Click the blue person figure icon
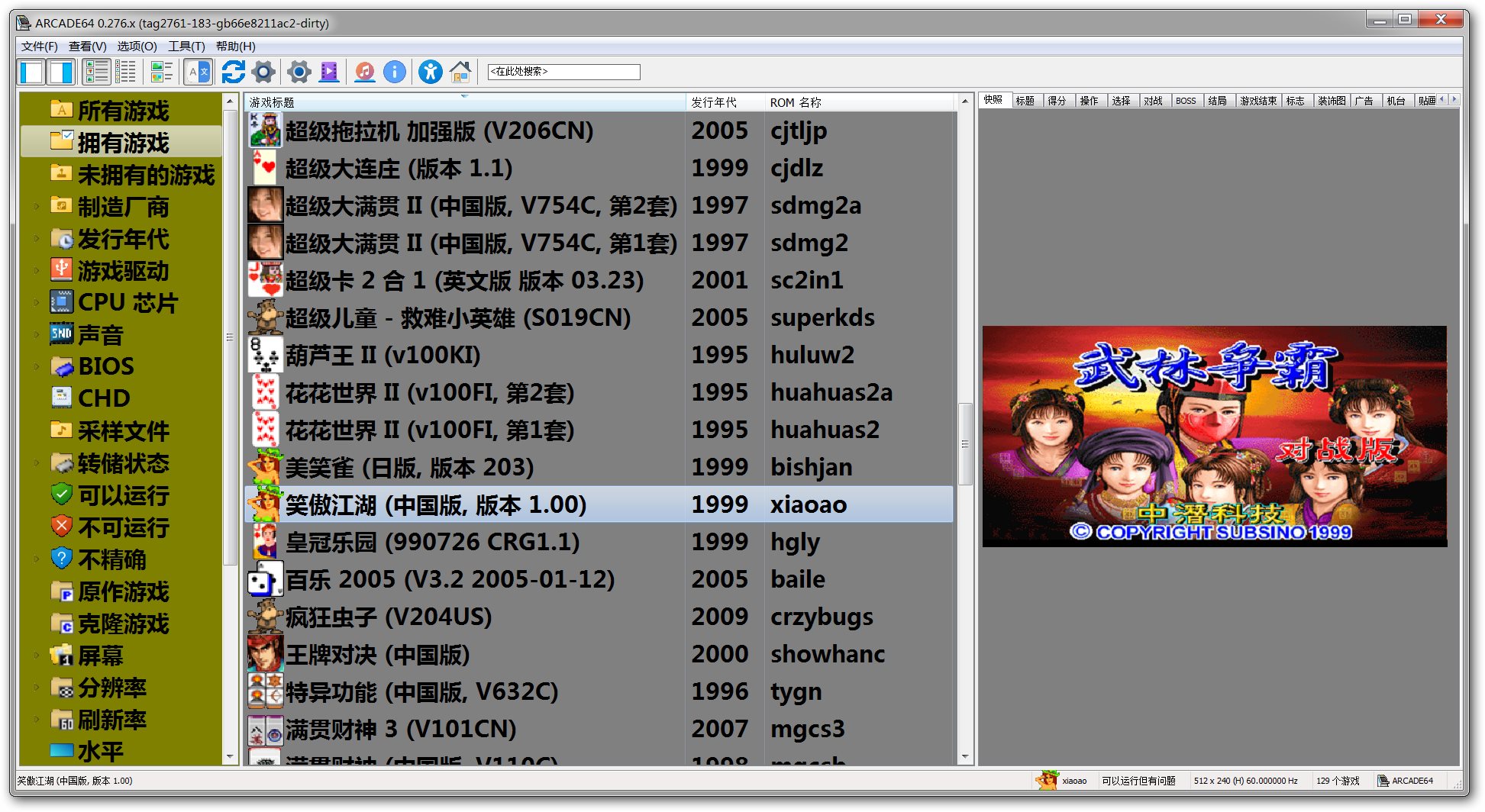Screen dimensions: 1485x812 click(x=431, y=72)
